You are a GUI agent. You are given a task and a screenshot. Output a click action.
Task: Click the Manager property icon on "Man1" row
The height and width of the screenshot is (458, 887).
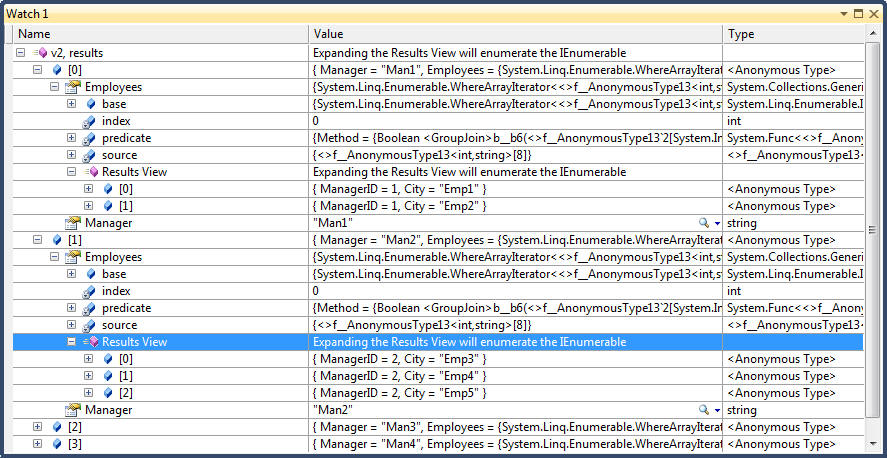pyautogui.click(x=73, y=223)
